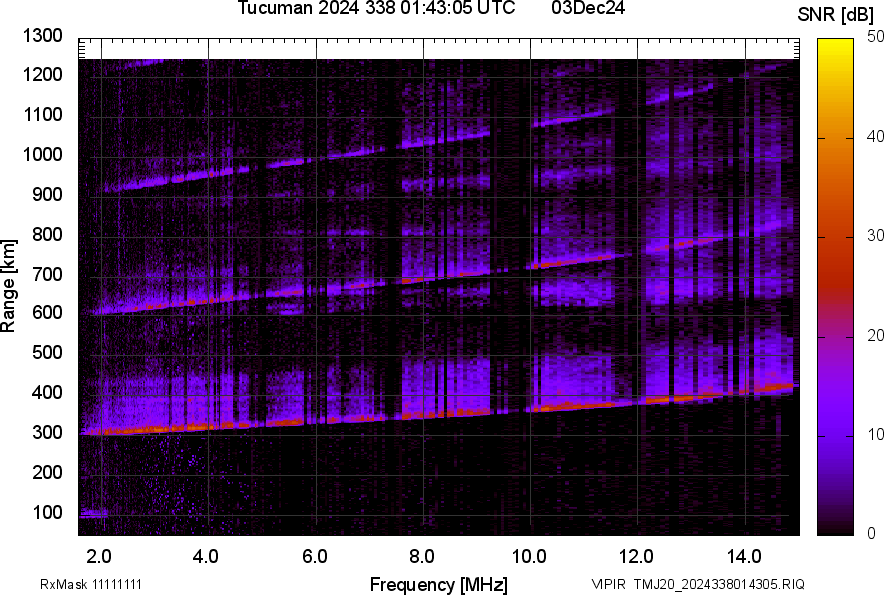Click the plot title "Tucuman 2024 338 01:43:05 UTC"
884x595 pixels.
(x=376, y=9)
